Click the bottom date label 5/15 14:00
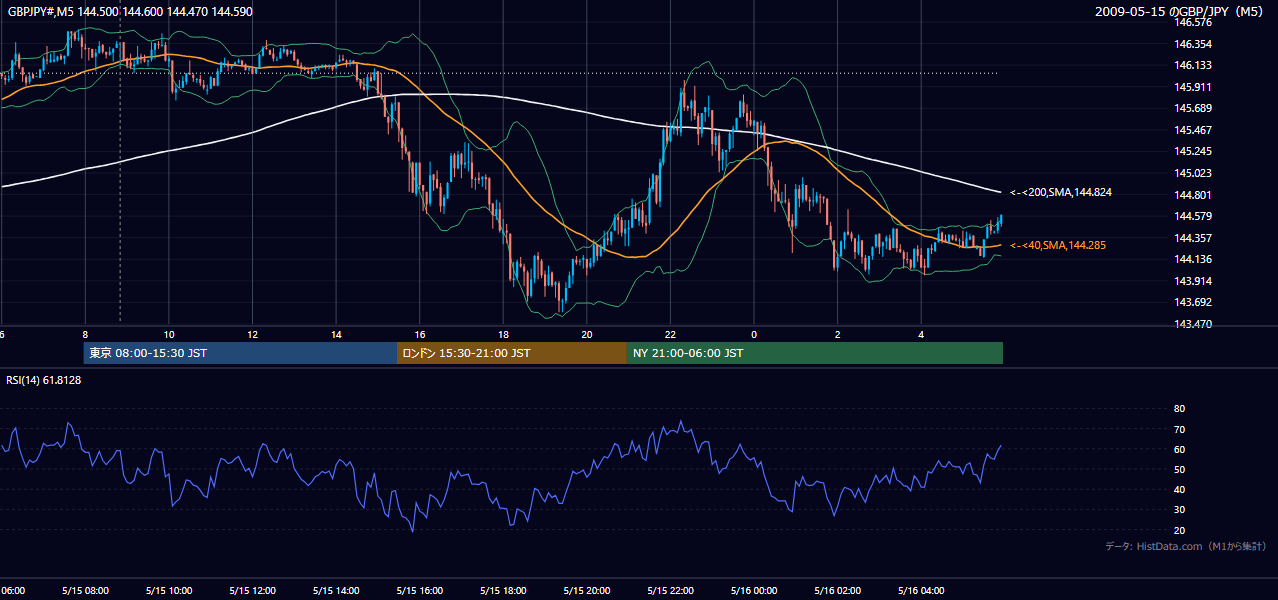The image size is (1278, 600). pos(335,590)
